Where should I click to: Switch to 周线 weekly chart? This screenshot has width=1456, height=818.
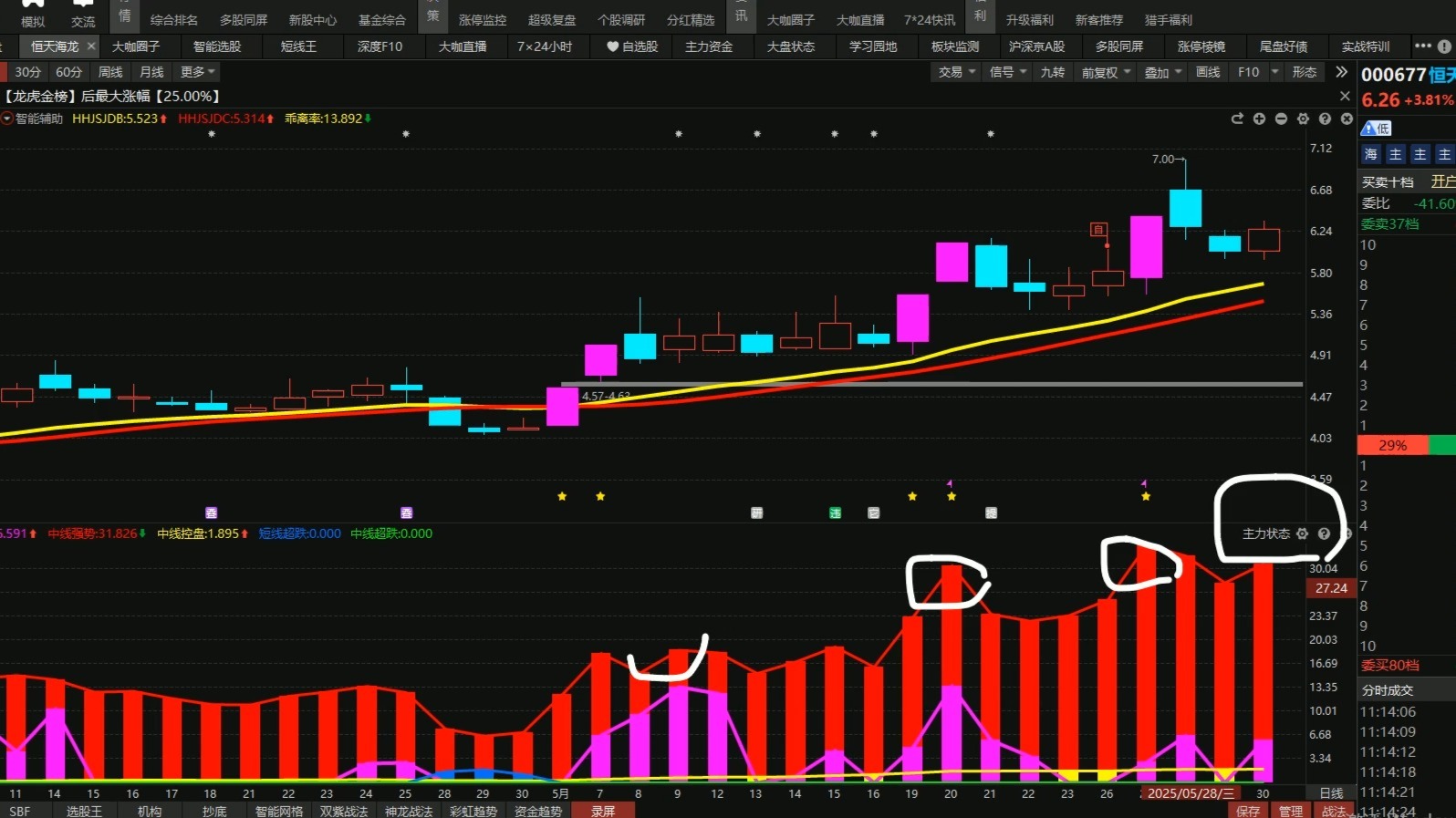110,72
